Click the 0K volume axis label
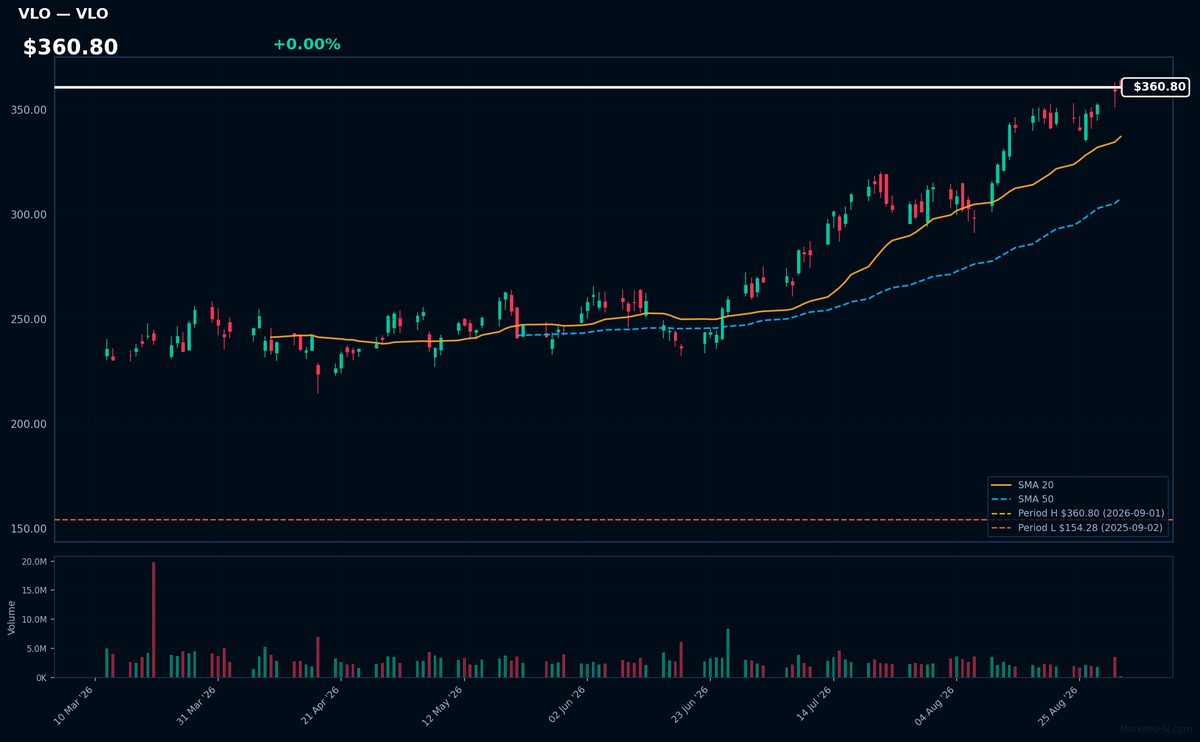The width and height of the screenshot is (1200, 742). click(41, 678)
